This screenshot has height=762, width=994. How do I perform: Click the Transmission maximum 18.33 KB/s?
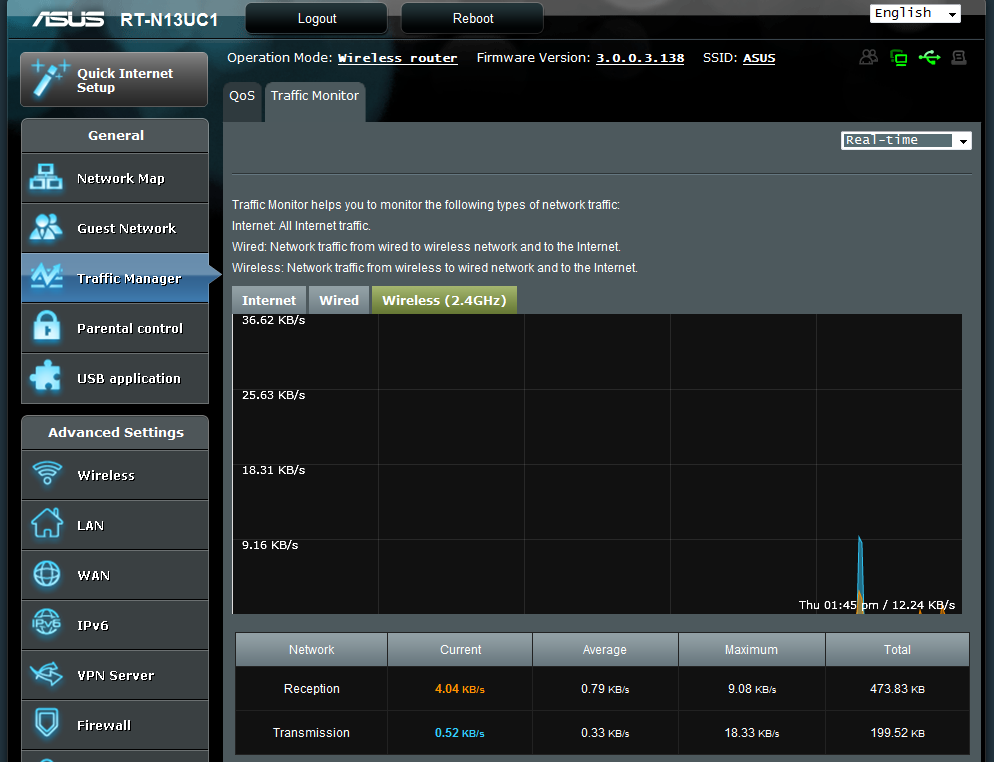pos(752,733)
